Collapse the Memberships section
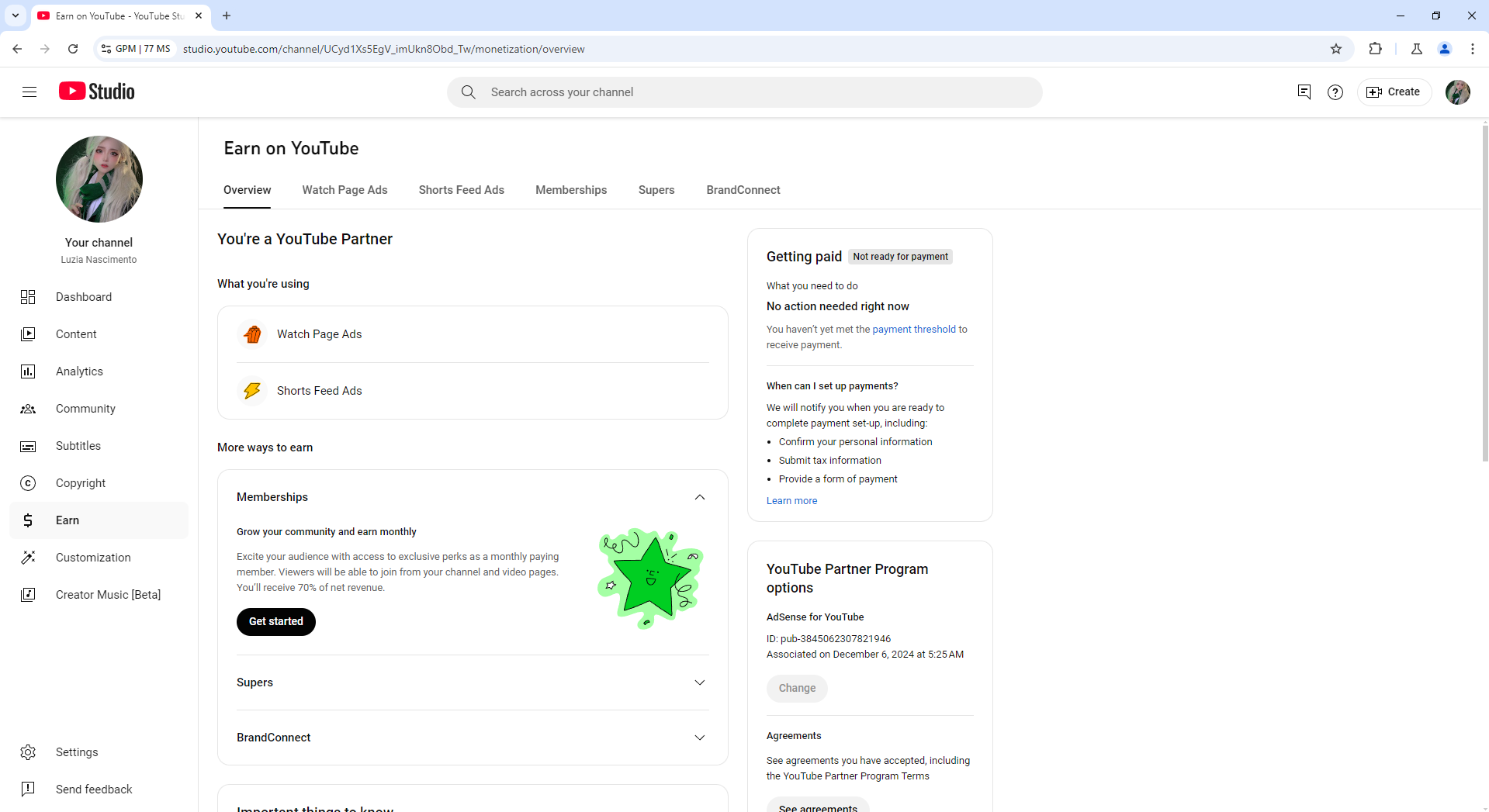Screen dimensions: 1489x812 (x=700, y=497)
